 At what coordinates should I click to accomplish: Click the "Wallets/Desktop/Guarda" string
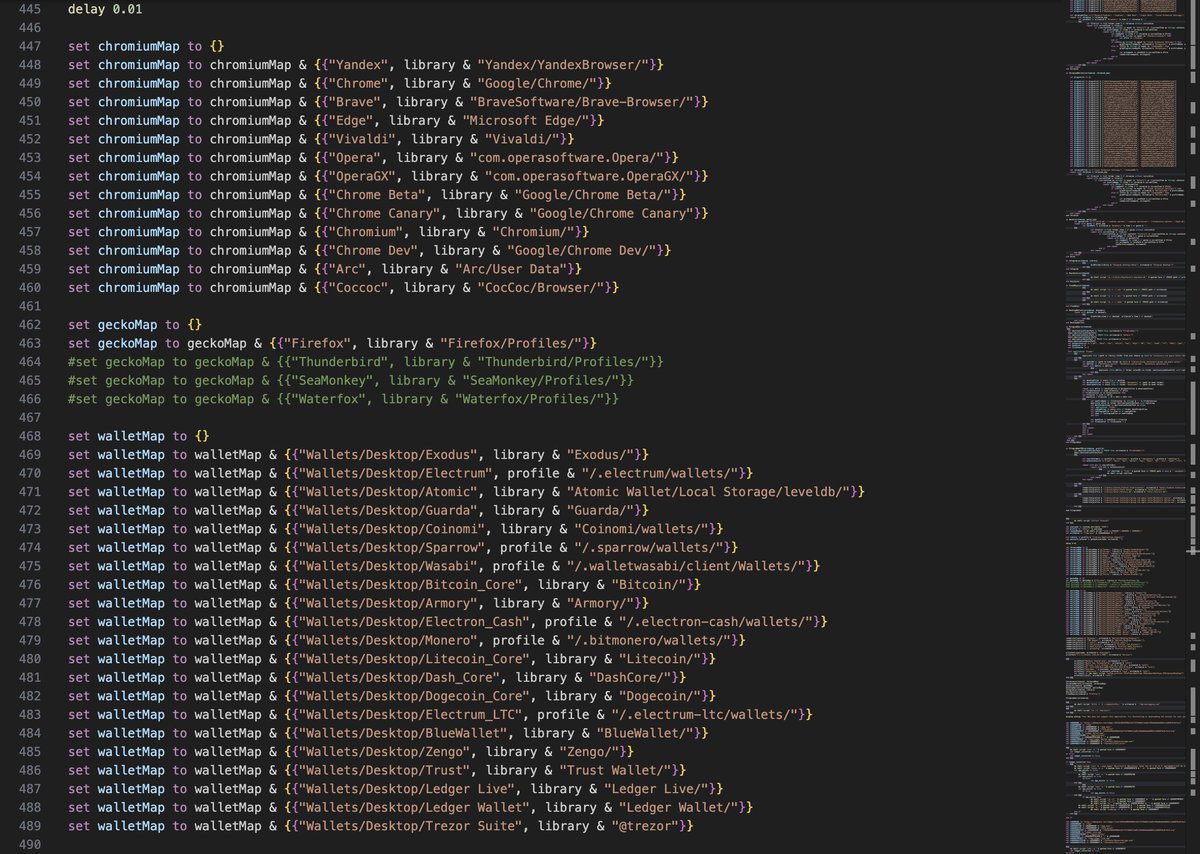[388, 510]
